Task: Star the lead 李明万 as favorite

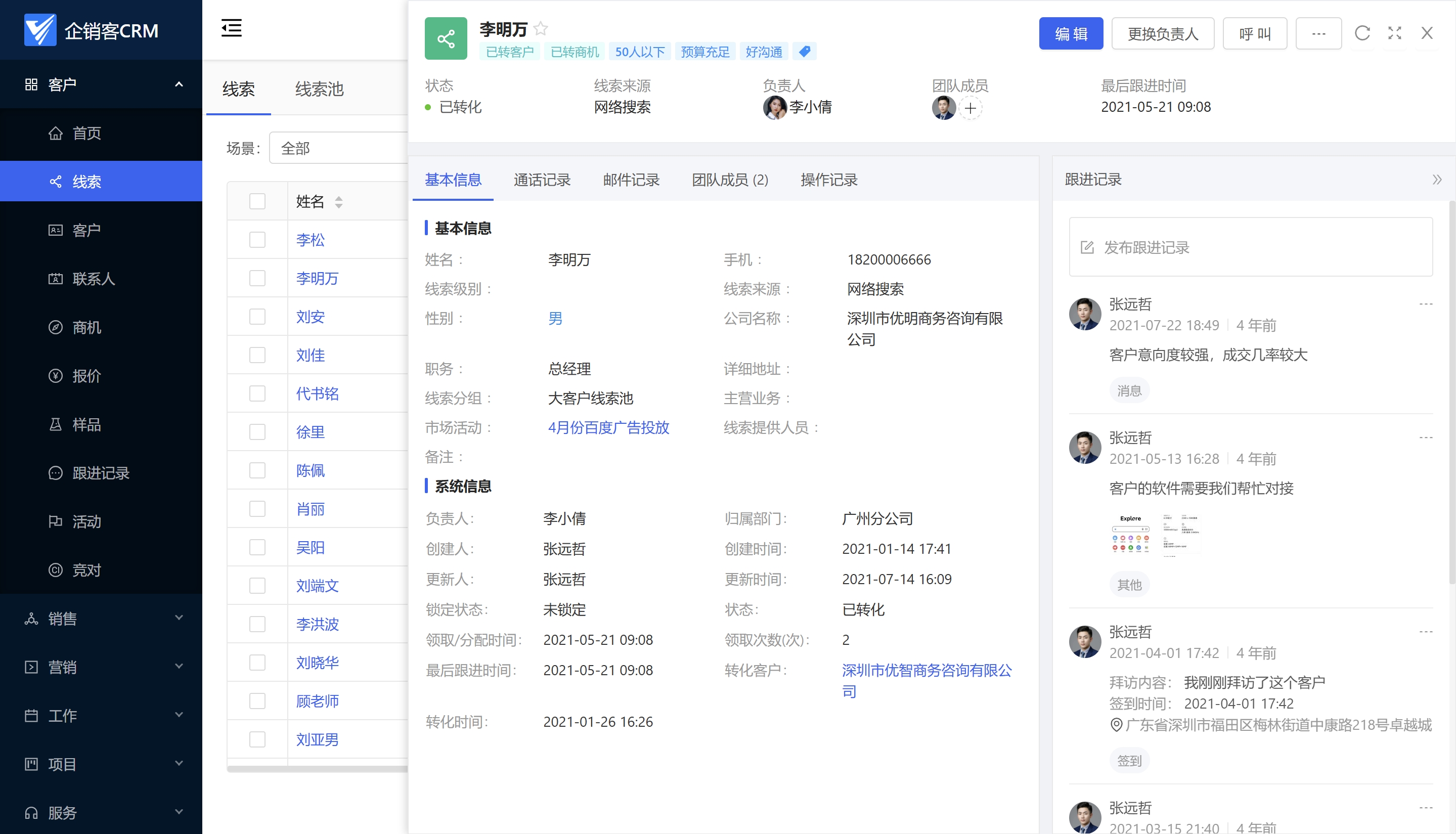Action: click(x=540, y=28)
